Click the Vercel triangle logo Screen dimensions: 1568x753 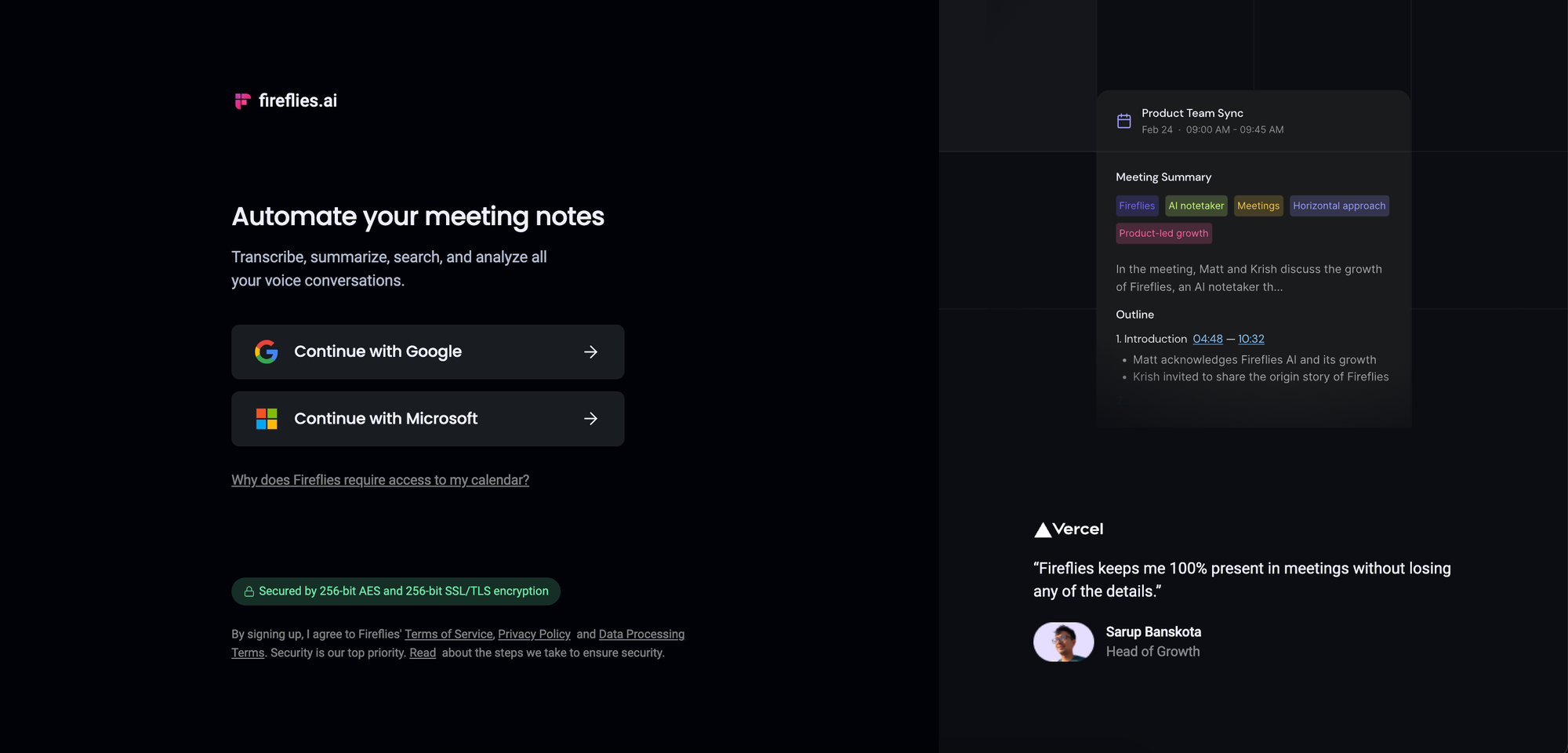[1043, 529]
